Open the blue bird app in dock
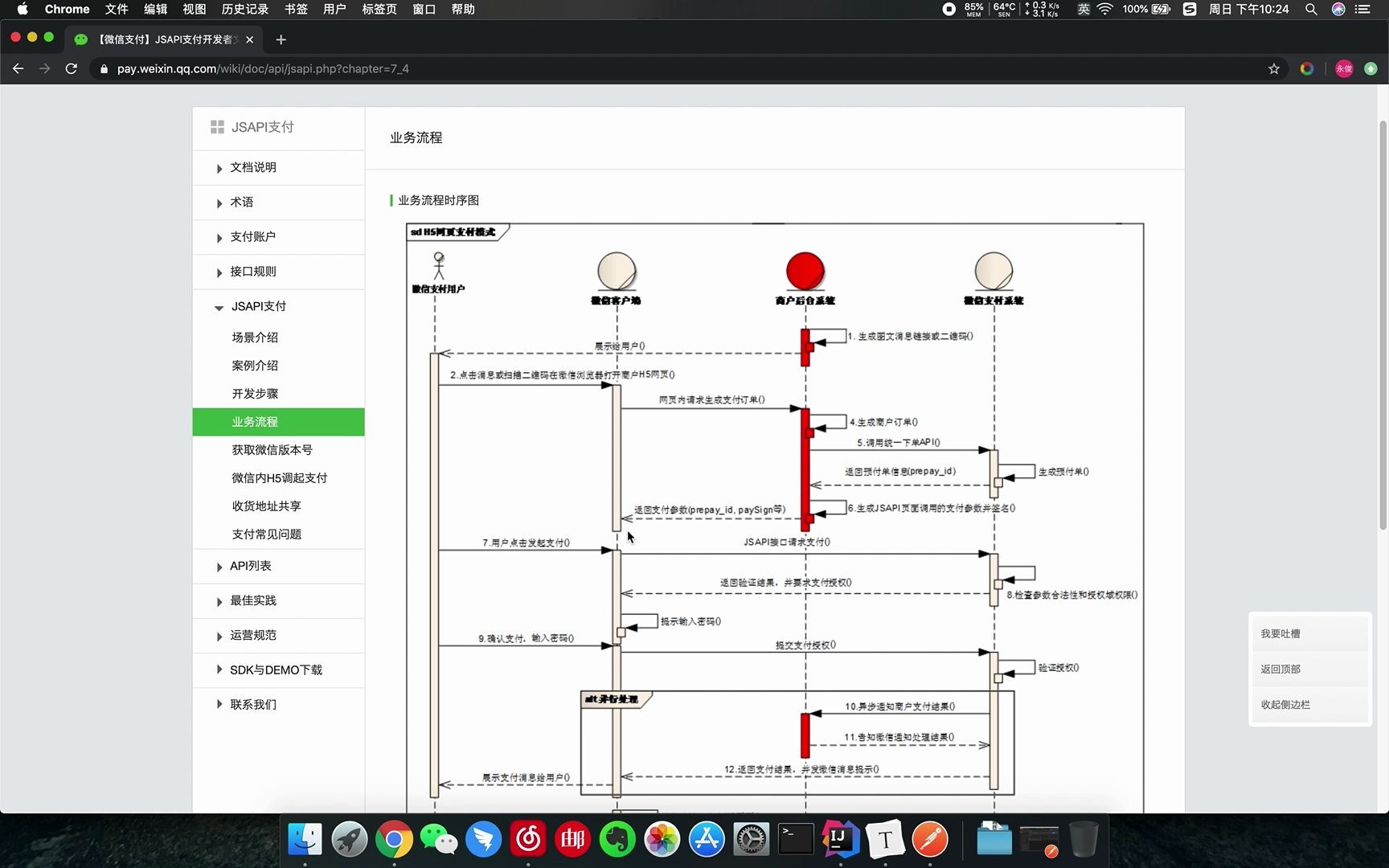This screenshot has width=1389, height=868. click(x=483, y=840)
